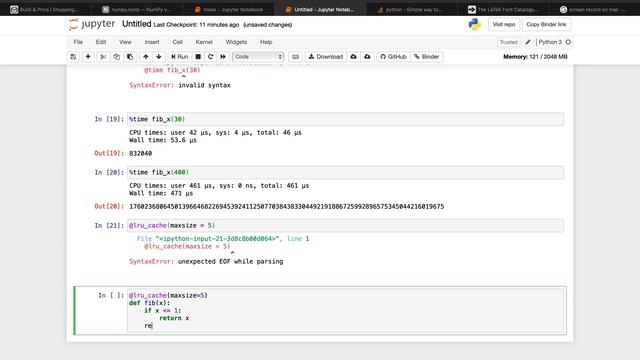This screenshot has height=360, width=640.
Task: Switch to Index - Jupyter Notebook tab
Action: click(229, 9)
